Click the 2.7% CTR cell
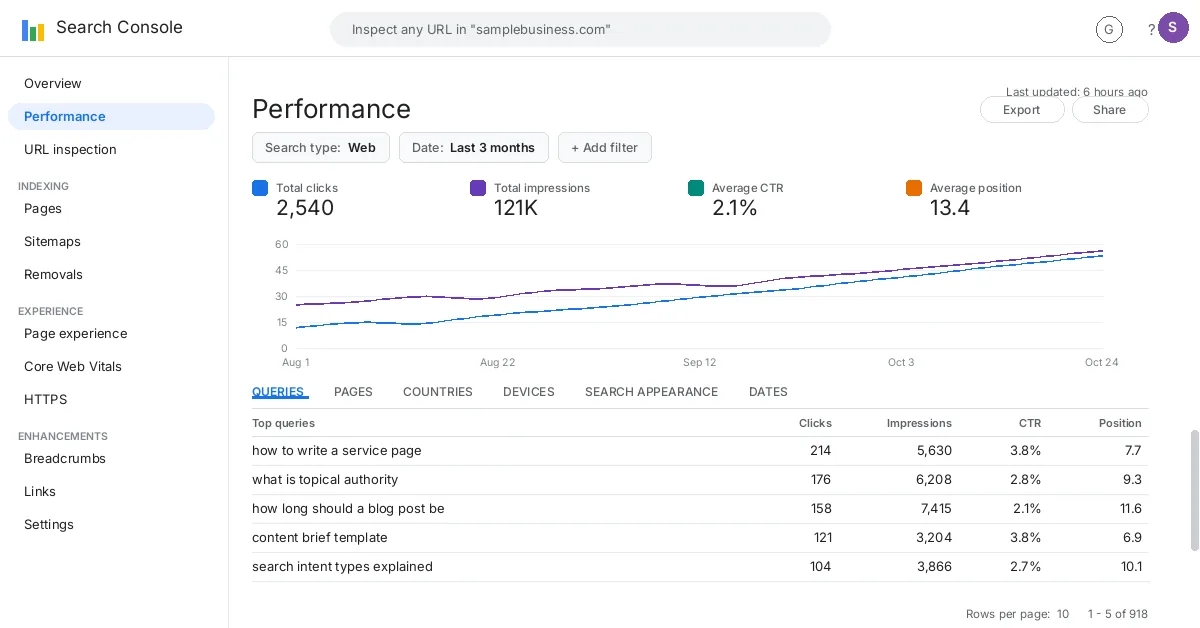 [x=1025, y=567]
